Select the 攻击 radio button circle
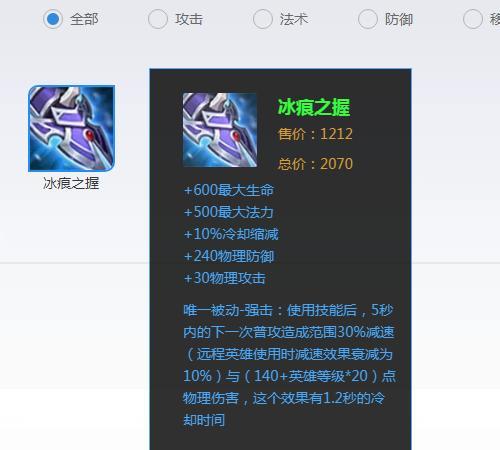500x450 pixels. point(158,19)
